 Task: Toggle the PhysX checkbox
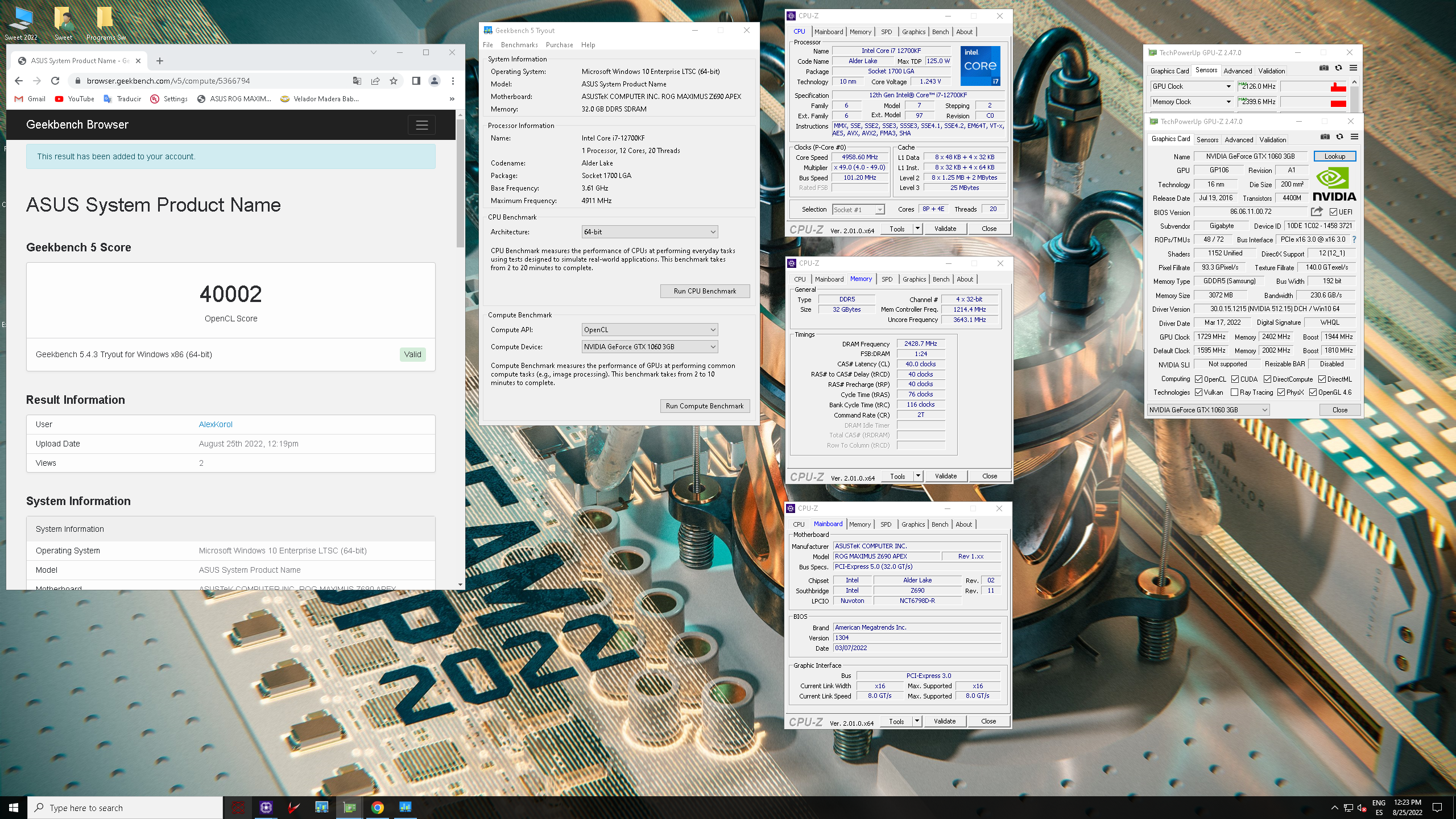(1281, 392)
